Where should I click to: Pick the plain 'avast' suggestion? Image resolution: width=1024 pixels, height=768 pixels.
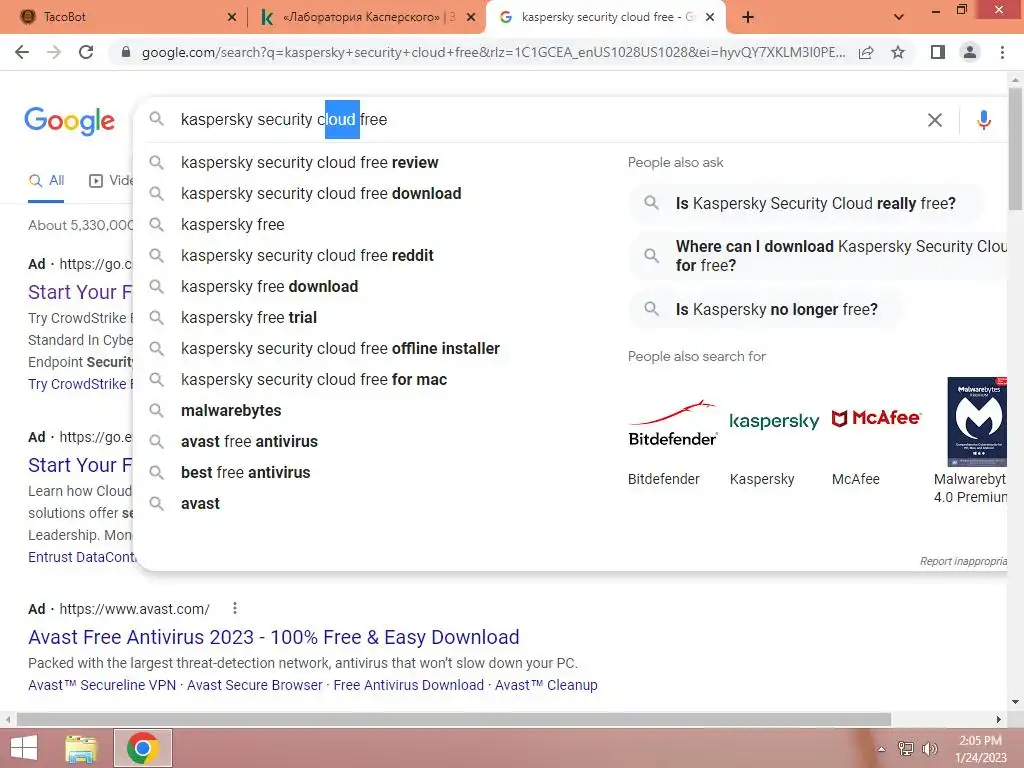200,504
